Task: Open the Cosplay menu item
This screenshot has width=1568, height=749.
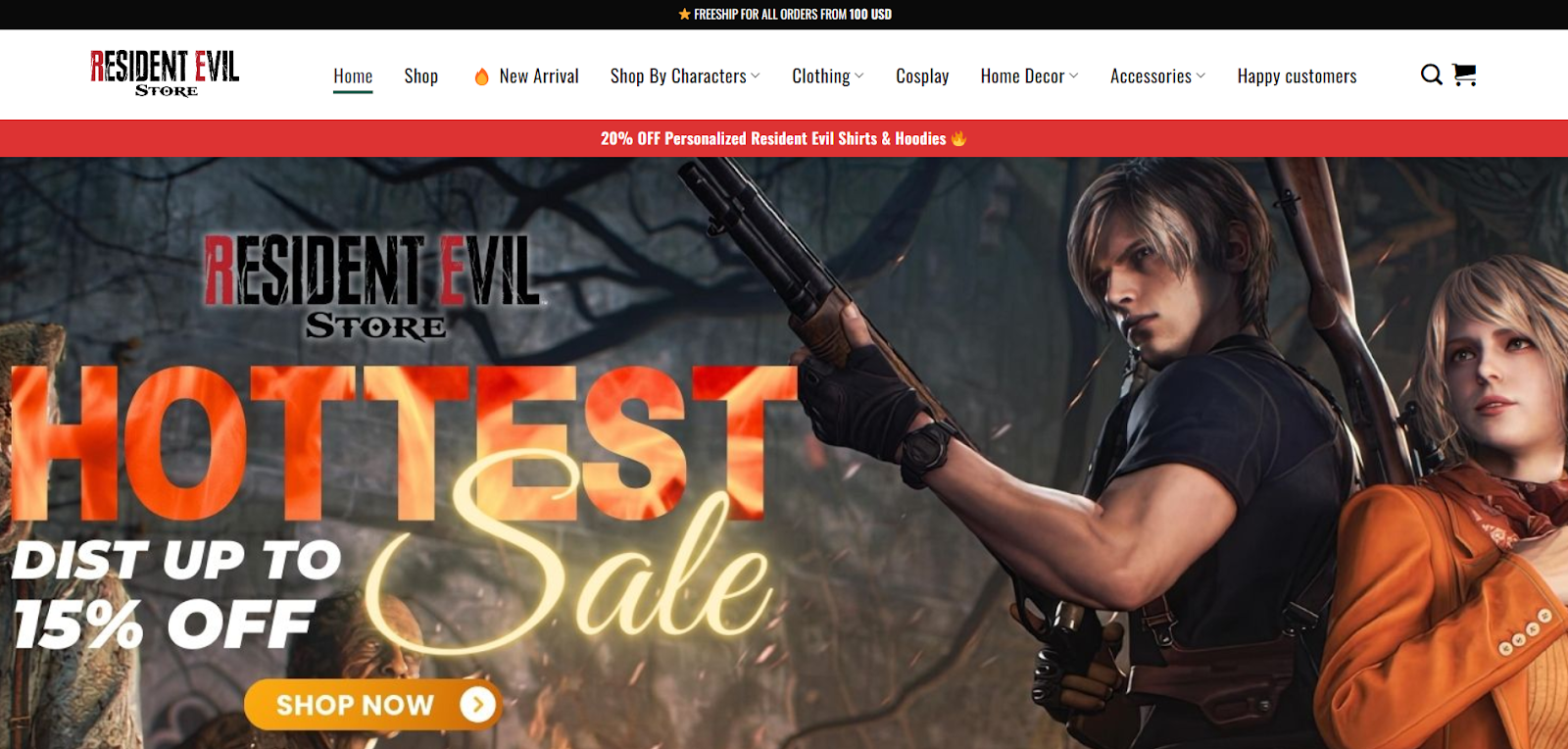Action: [922, 76]
